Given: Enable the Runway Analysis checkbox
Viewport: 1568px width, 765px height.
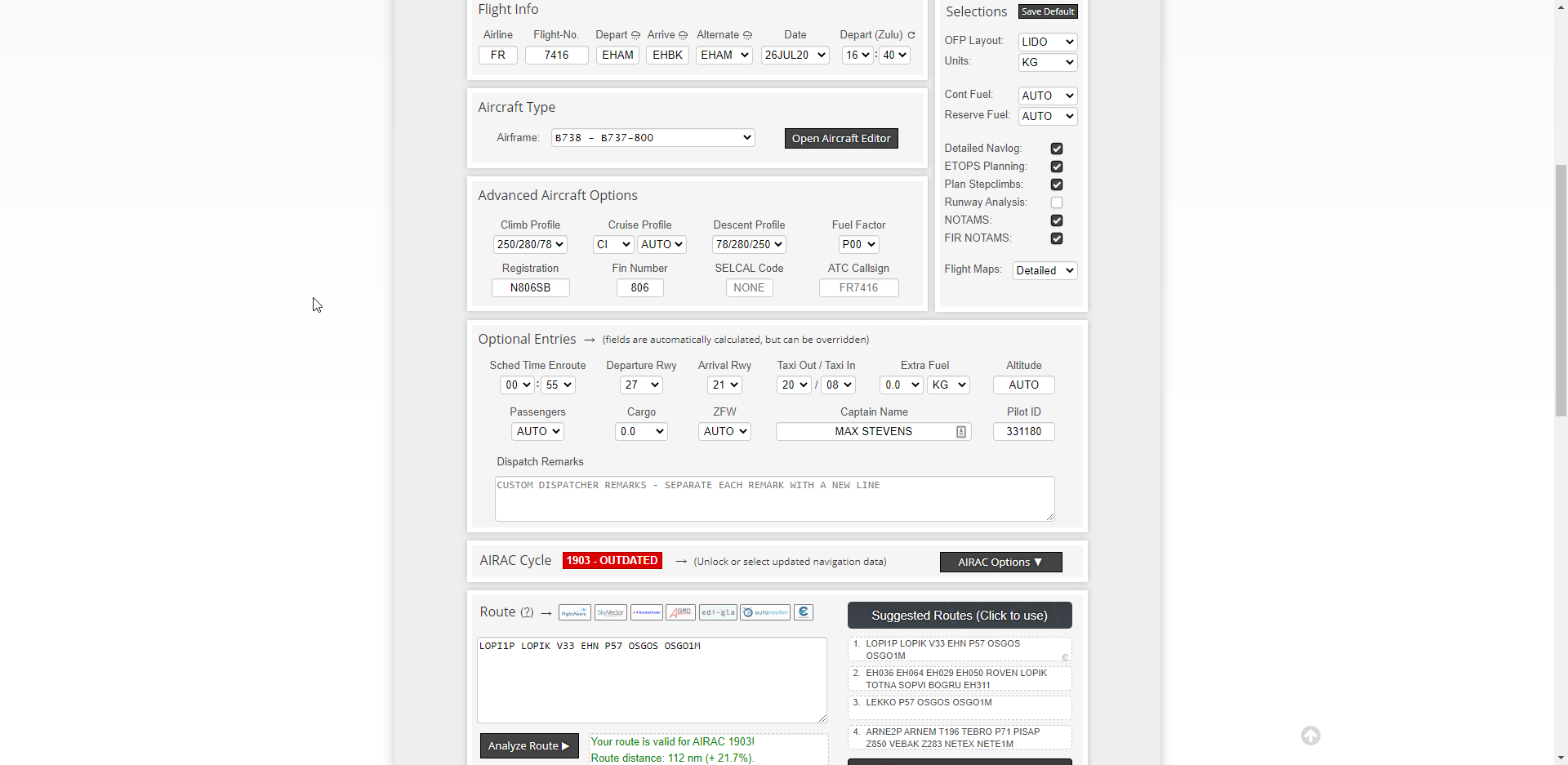Looking at the screenshot, I should pyautogui.click(x=1057, y=202).
